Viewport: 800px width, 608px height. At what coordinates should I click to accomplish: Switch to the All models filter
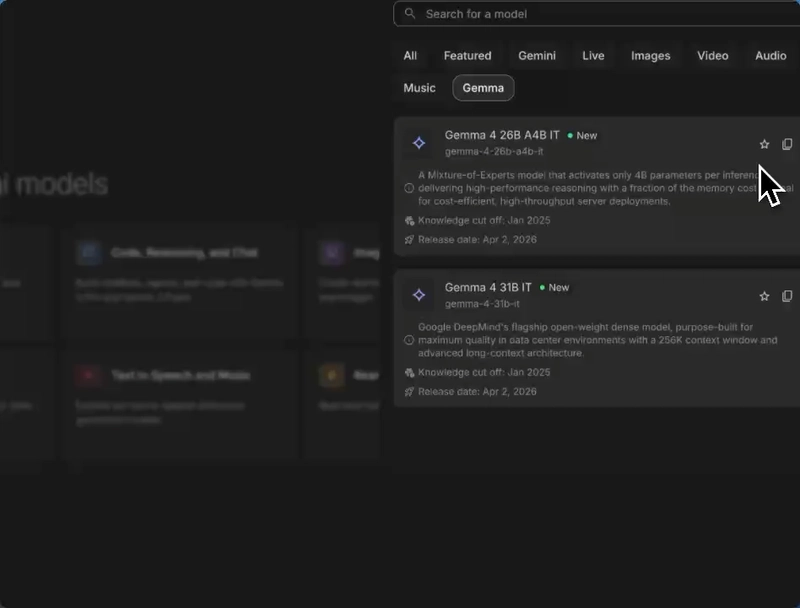click(410, 56)
